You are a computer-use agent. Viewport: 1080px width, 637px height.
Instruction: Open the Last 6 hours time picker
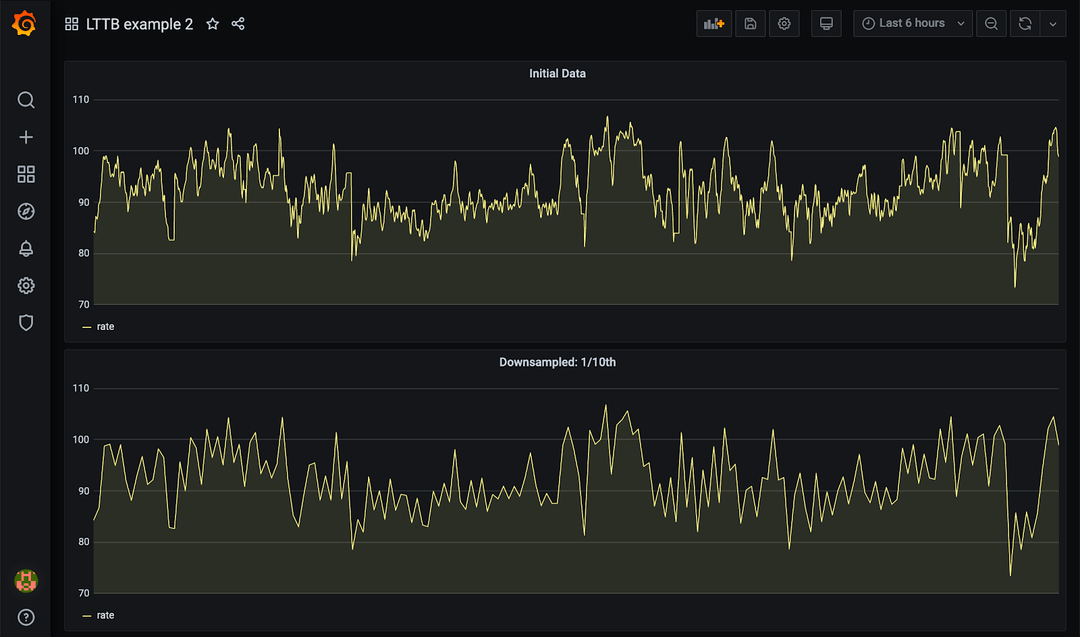[x=911, y=23]
